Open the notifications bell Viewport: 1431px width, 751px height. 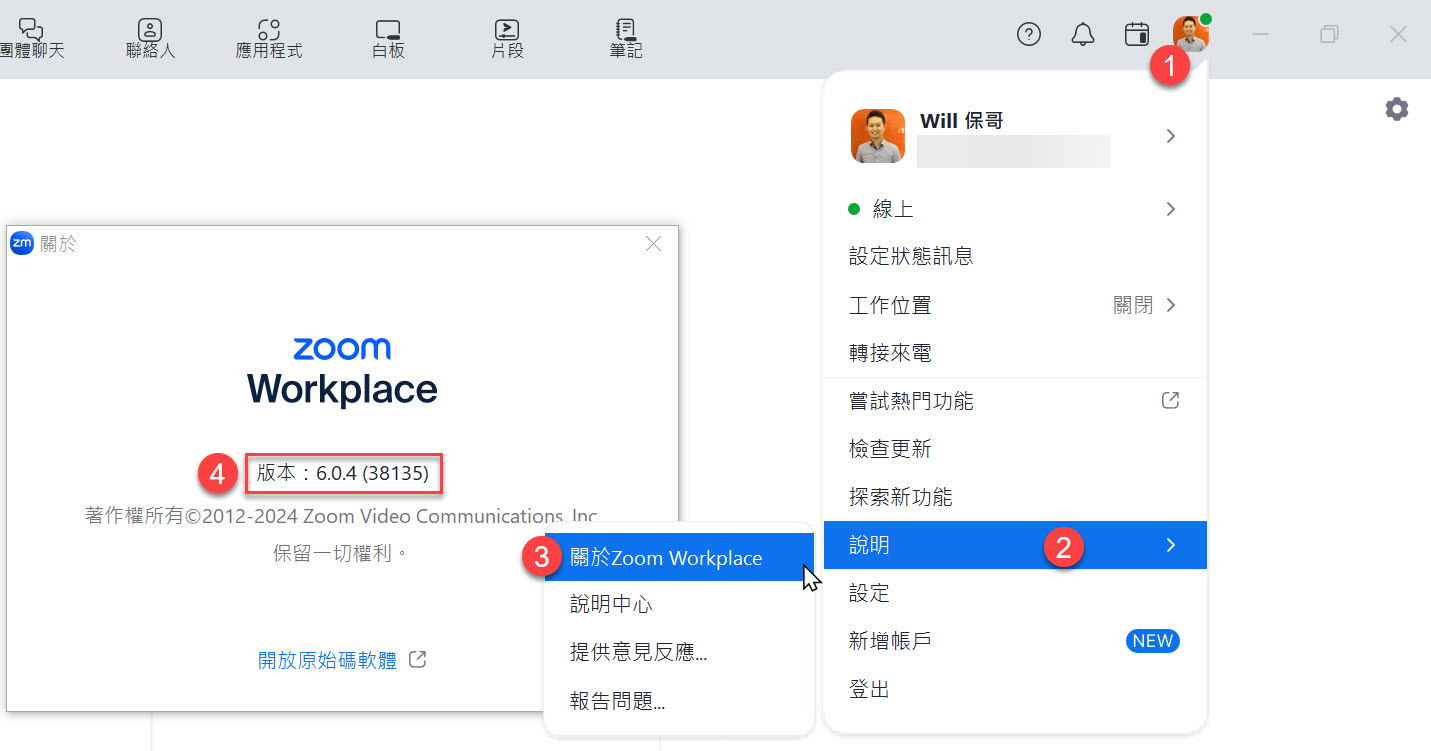(x=1083, y=34)
